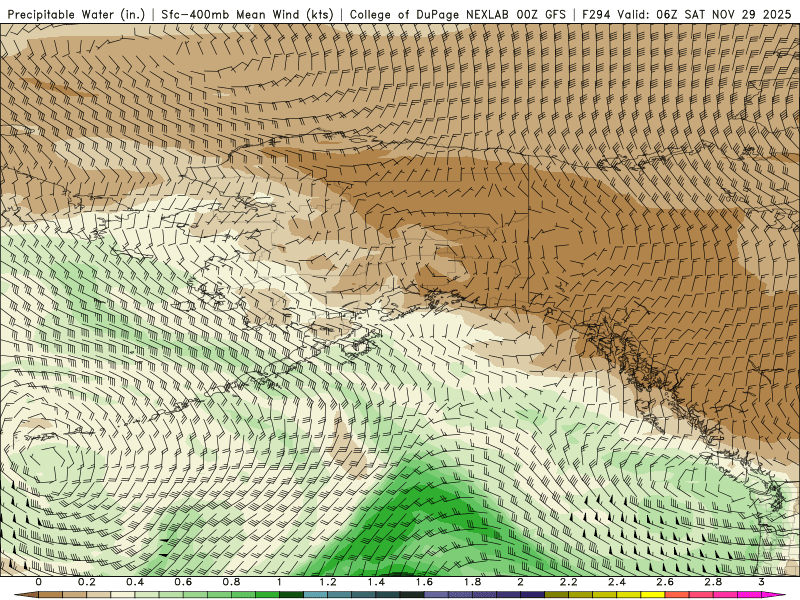Image resolution: width=800 pixels, height=600 pixels.
Task: Click the "2.6" colorbar label
Action: [665, 582]
